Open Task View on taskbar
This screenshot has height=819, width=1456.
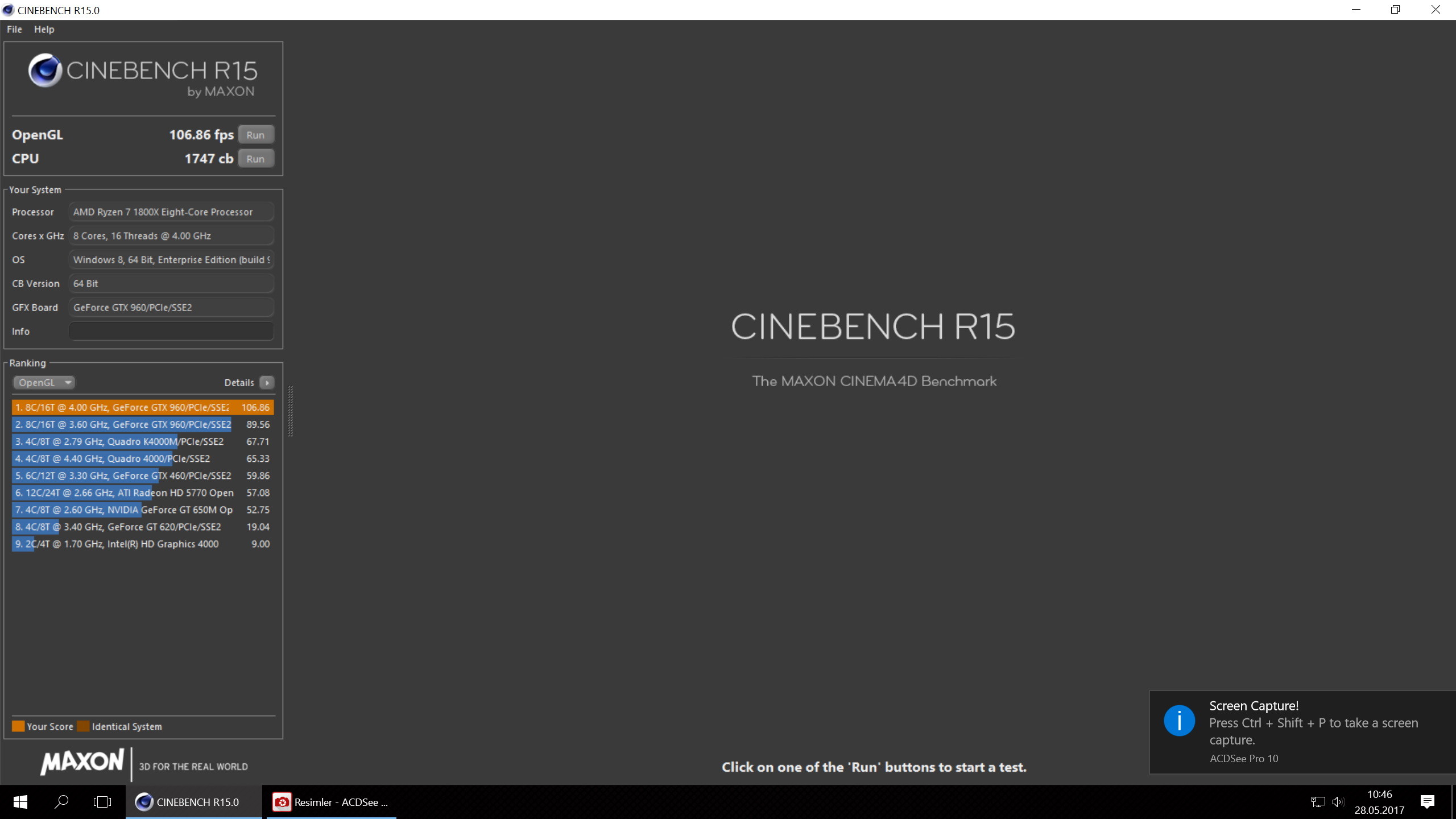pos(102,802)
